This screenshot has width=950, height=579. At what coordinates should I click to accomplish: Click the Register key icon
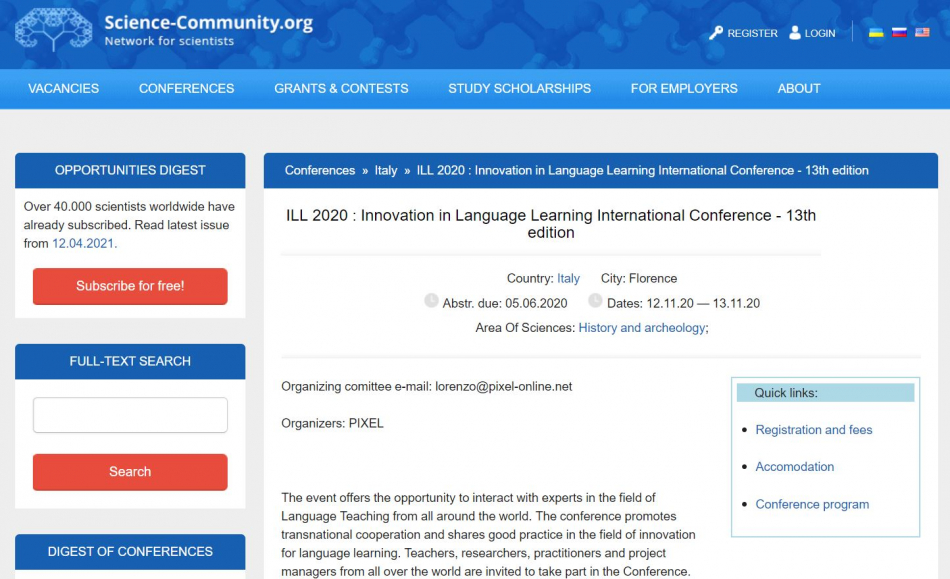(716, 33)
